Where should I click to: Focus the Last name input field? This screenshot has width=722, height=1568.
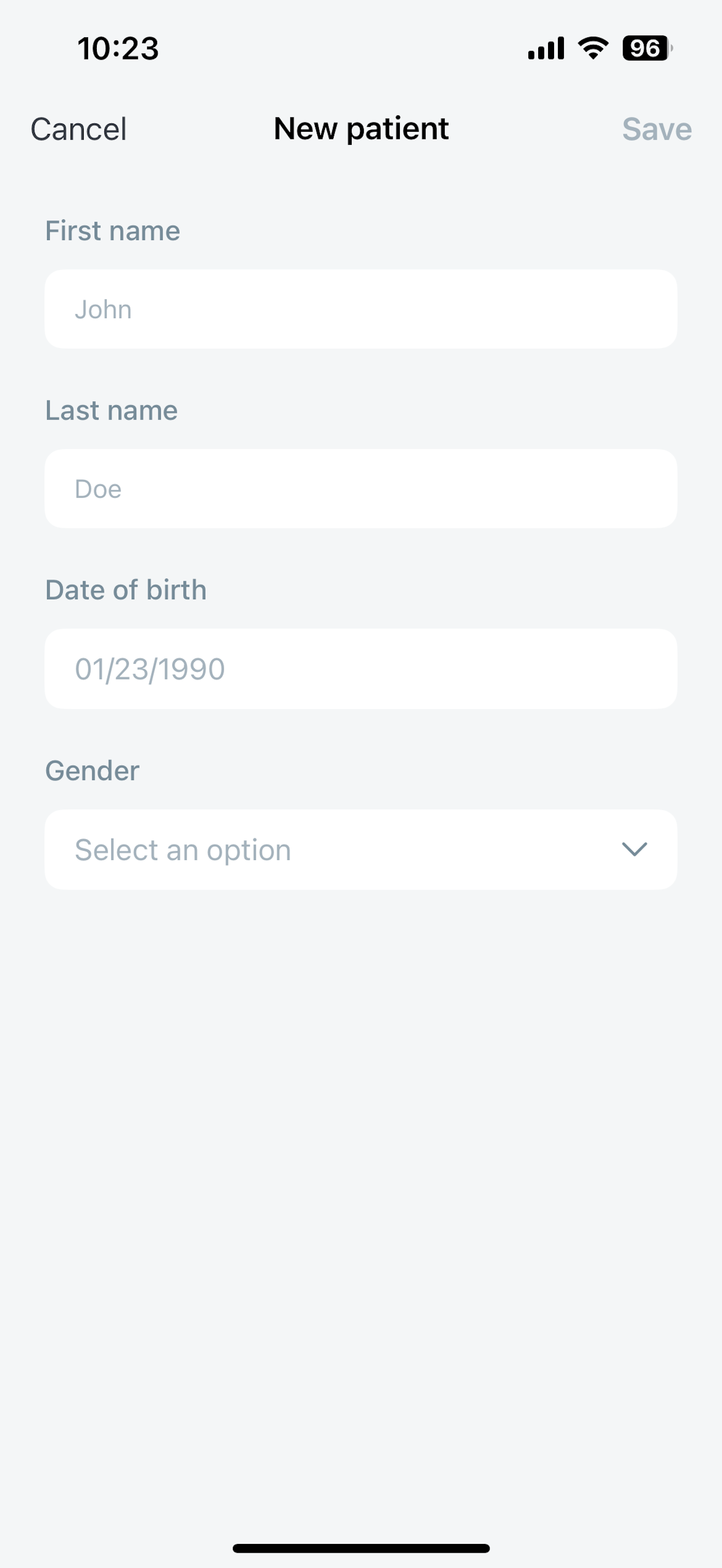[x=361, y=489]
